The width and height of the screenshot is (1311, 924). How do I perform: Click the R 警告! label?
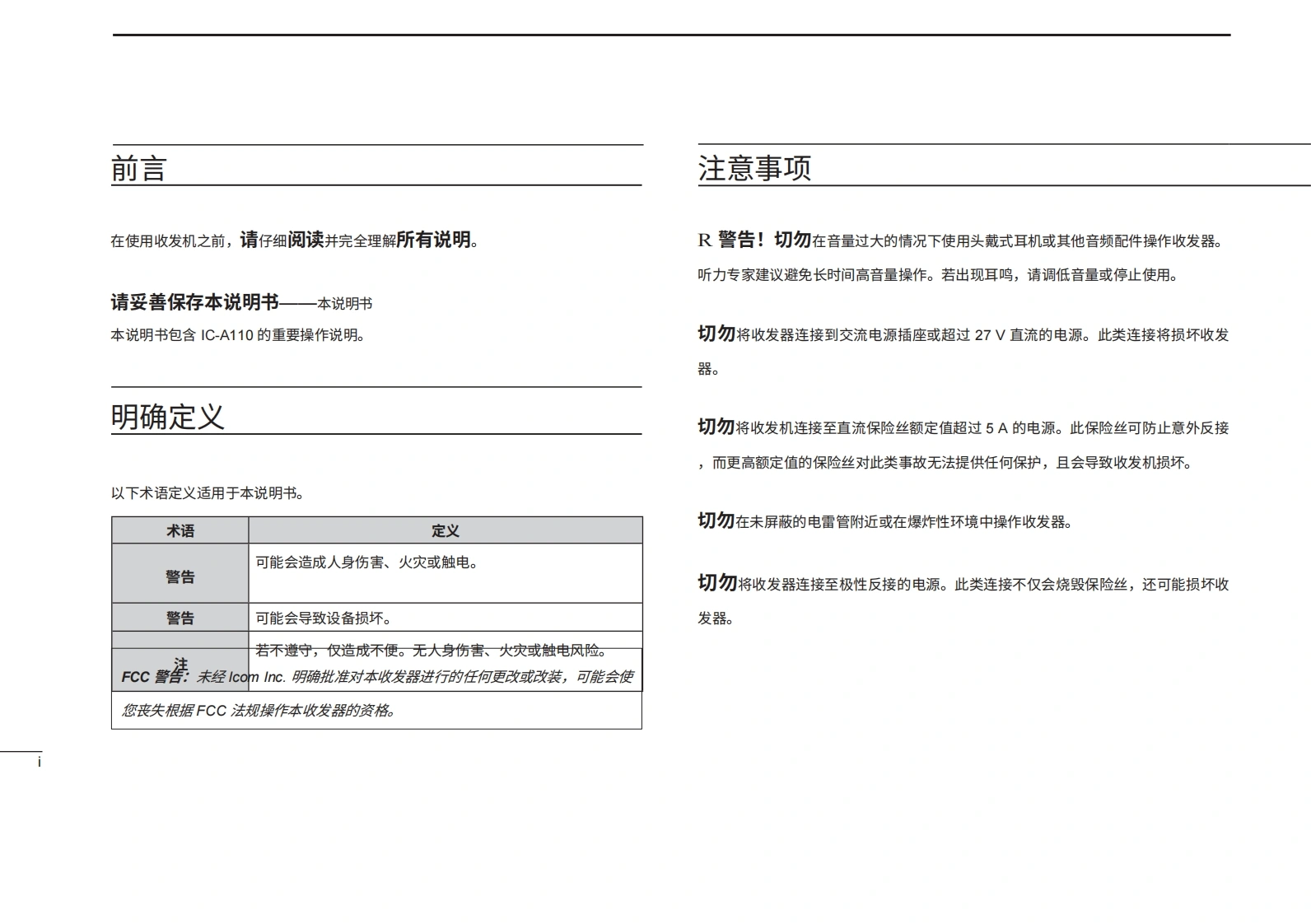point(732,240)
